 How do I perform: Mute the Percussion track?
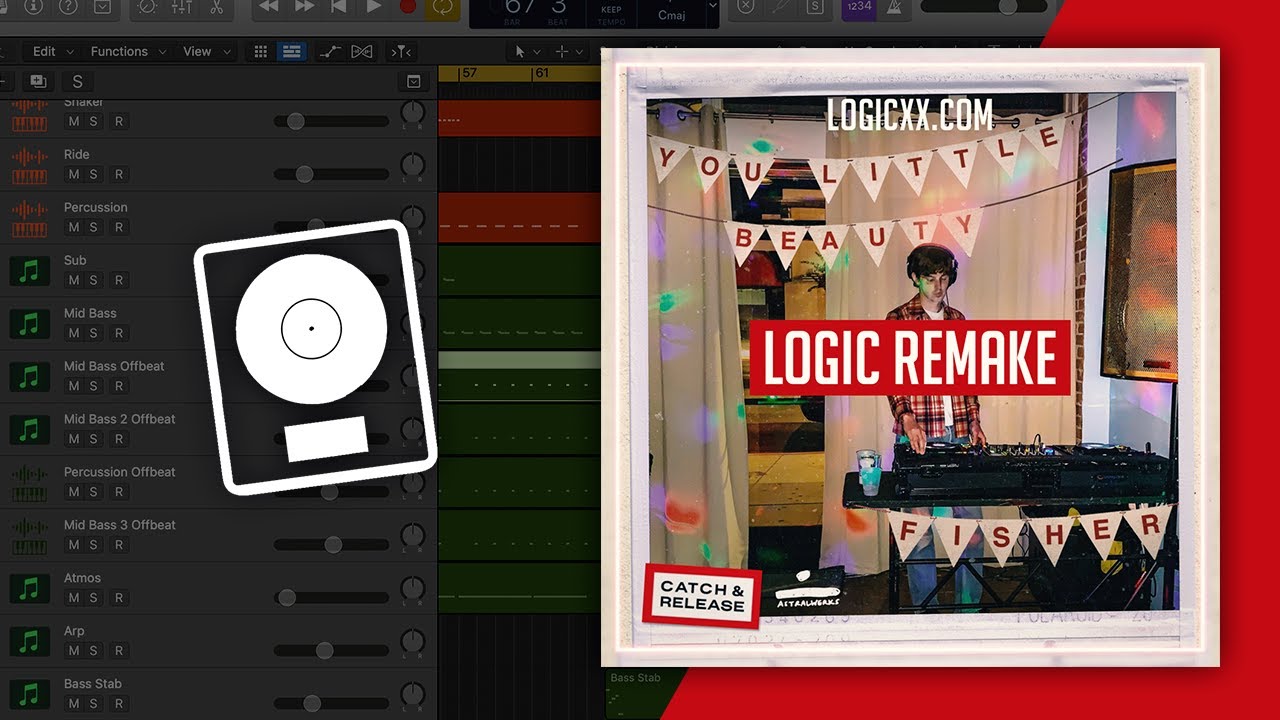[73, 227]
